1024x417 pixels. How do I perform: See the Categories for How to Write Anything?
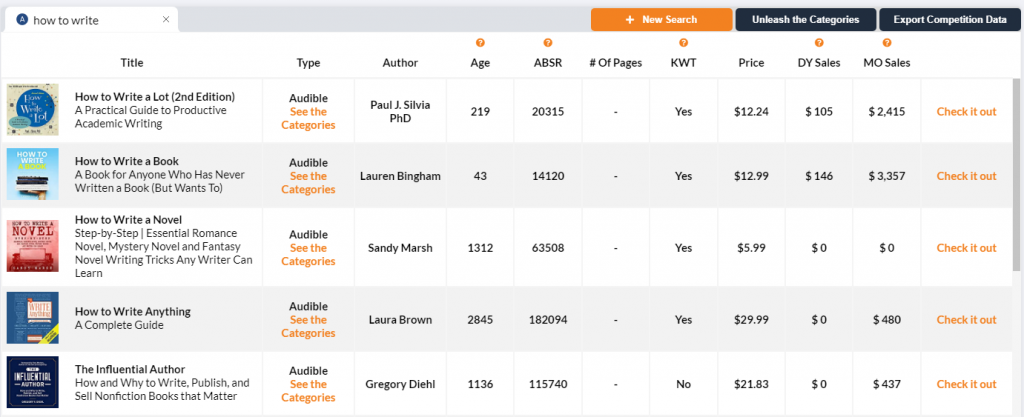[x=308, y=326]
